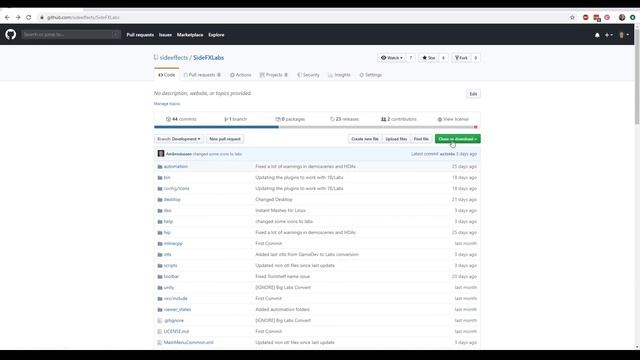The width and height of the screenshot is (640, 360).
Task: Open the Chrome profile avatar
Action: pyautogui.click(x=622, y=18)
